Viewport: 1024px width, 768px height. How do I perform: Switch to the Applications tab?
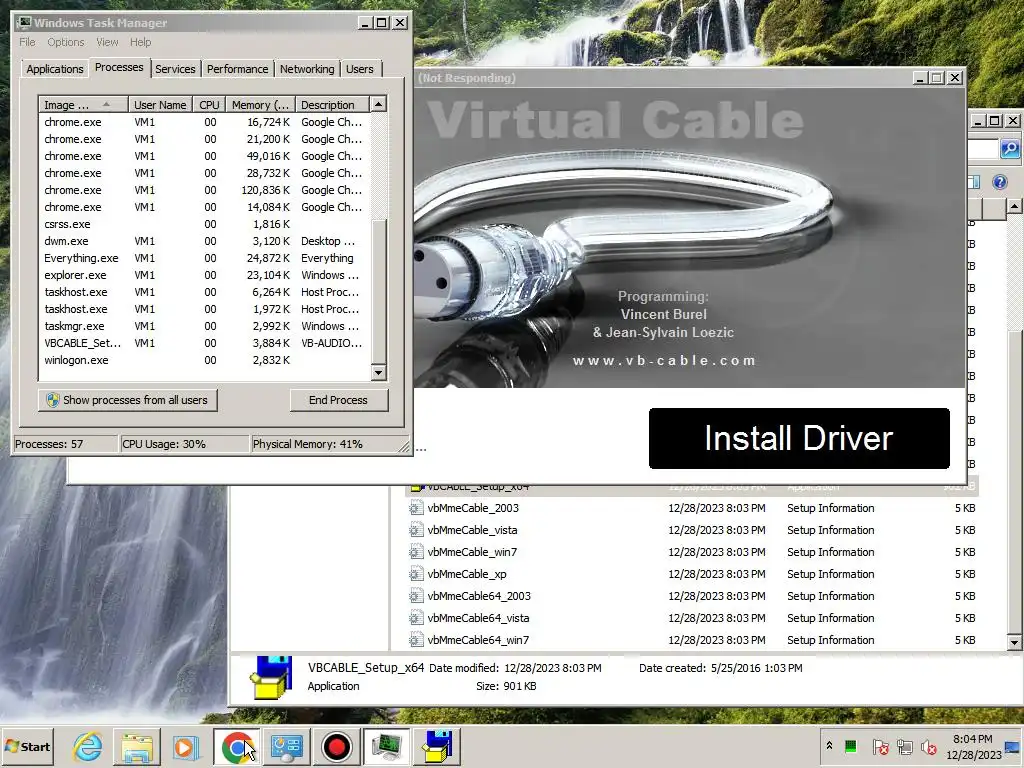pos(55,69)
